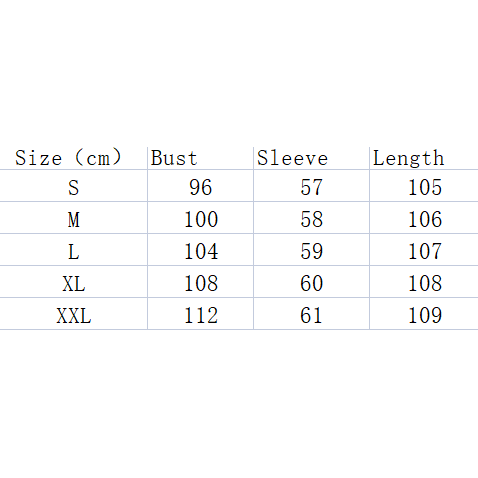Select bust value 112 for size XXL
This screenshot has width=478, height=478.
(x=200, y=314)
